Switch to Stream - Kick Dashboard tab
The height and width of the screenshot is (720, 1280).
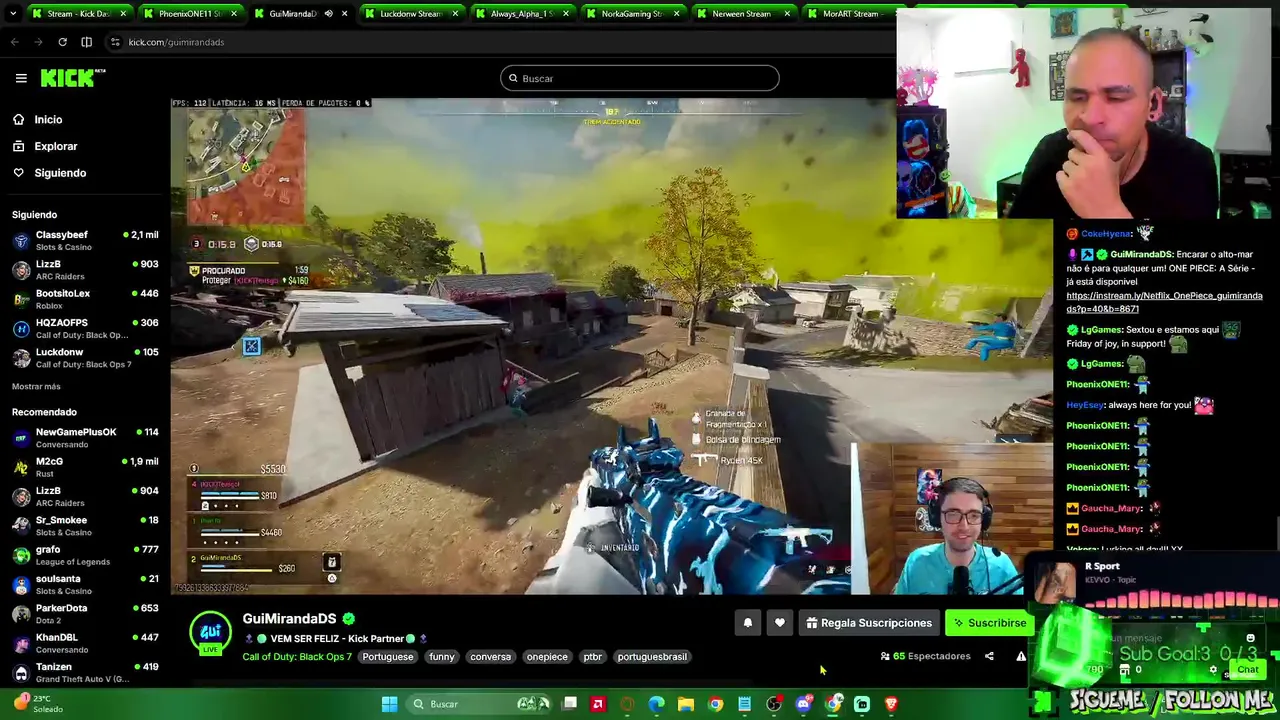pyautogui.click(x=80, y=14)
